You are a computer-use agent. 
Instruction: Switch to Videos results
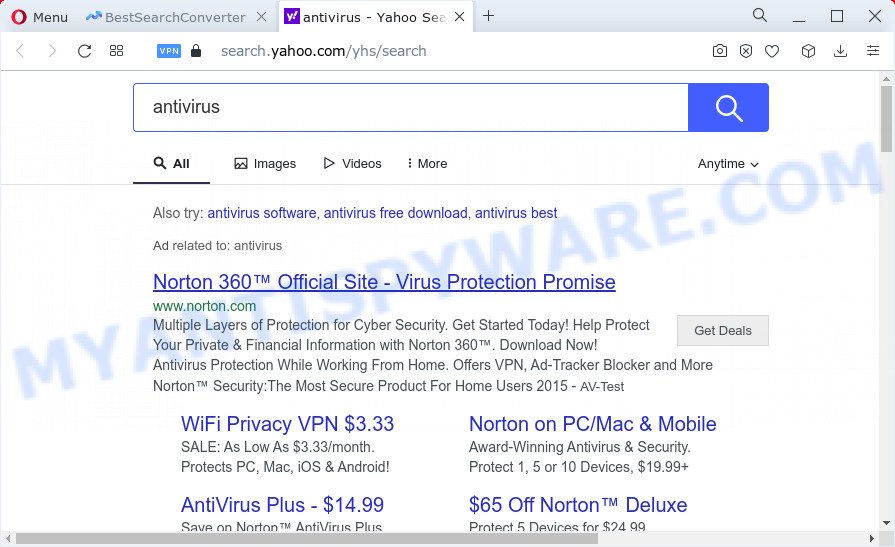pos(352,164)
